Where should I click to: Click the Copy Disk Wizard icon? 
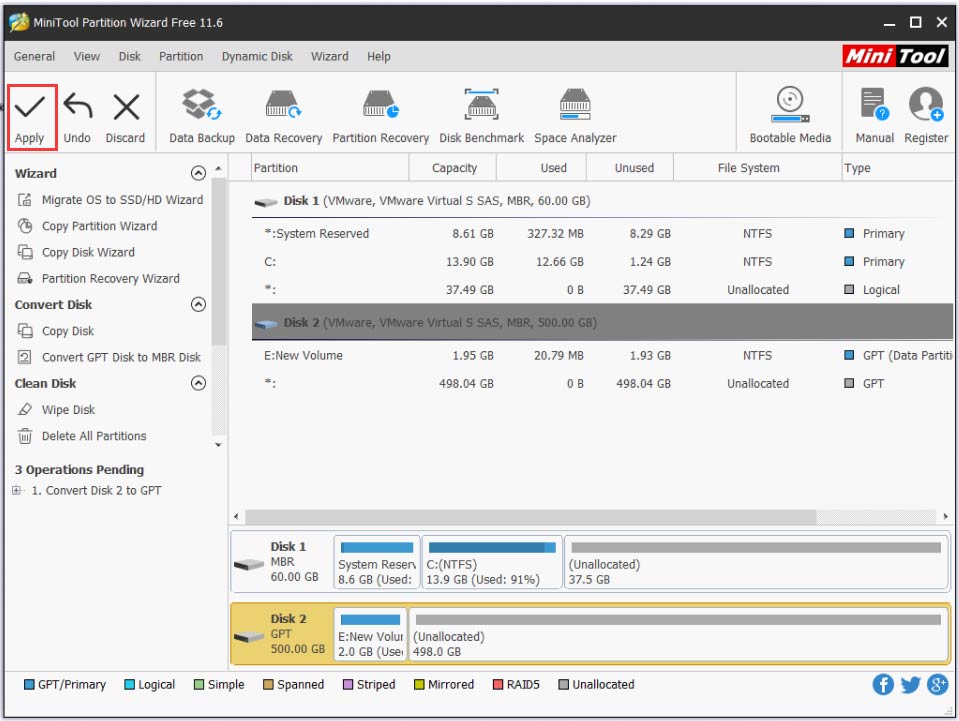pos(24,253)
